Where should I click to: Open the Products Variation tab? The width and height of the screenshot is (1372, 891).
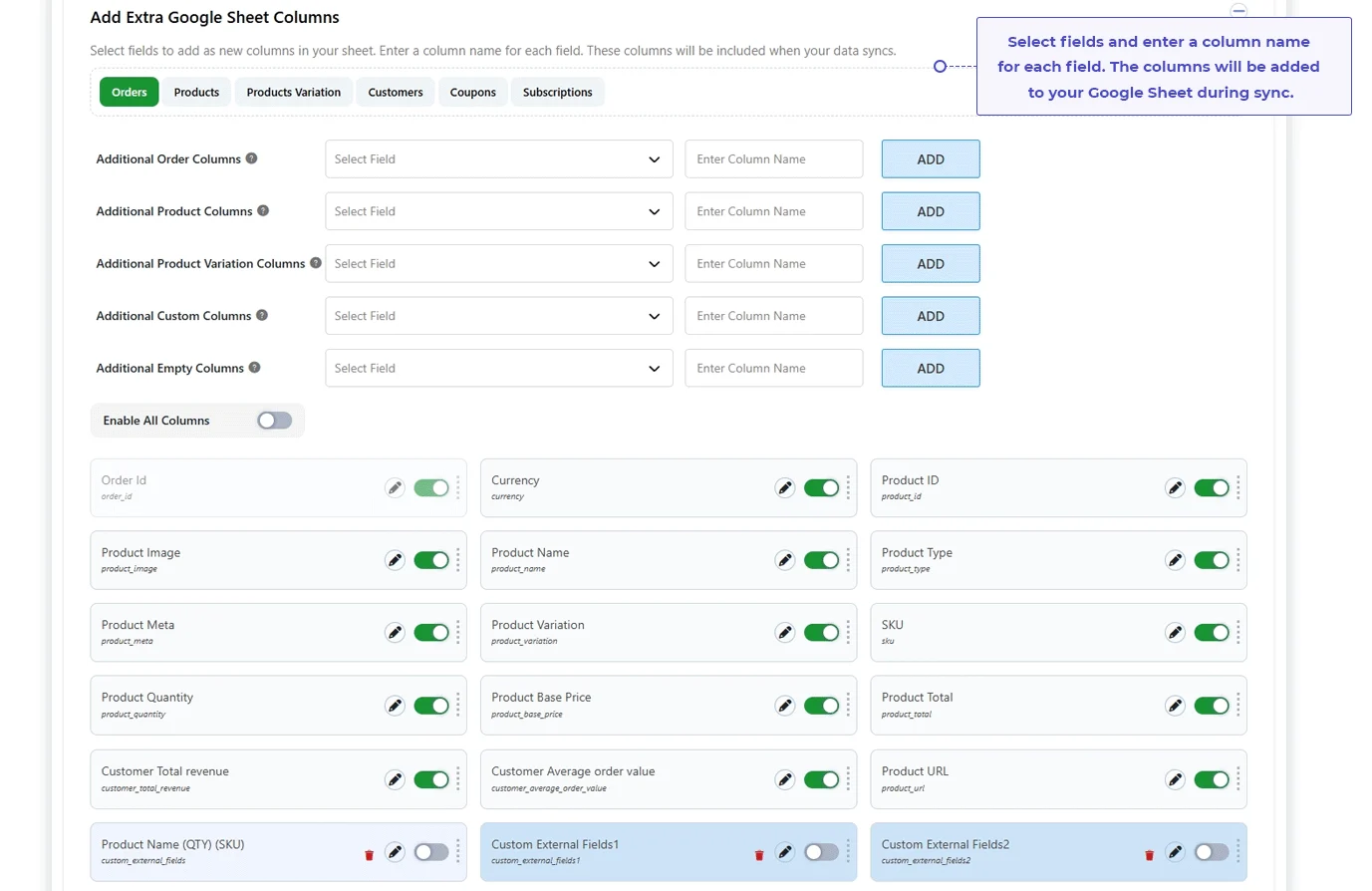(294, 93)
